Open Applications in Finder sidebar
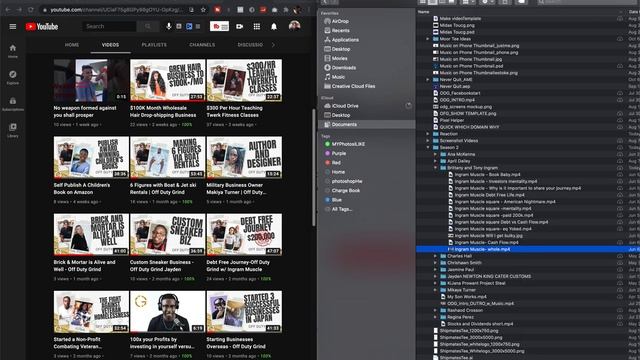The height and width of the screenshot is (360, 640). click(342, 40)
